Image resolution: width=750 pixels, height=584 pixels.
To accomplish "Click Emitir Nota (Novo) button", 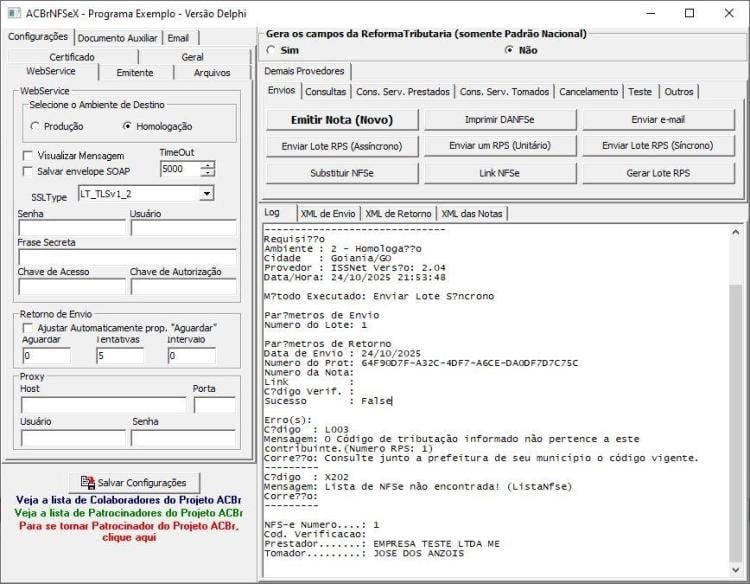I will pyautogui.click(x=342, y=120).
